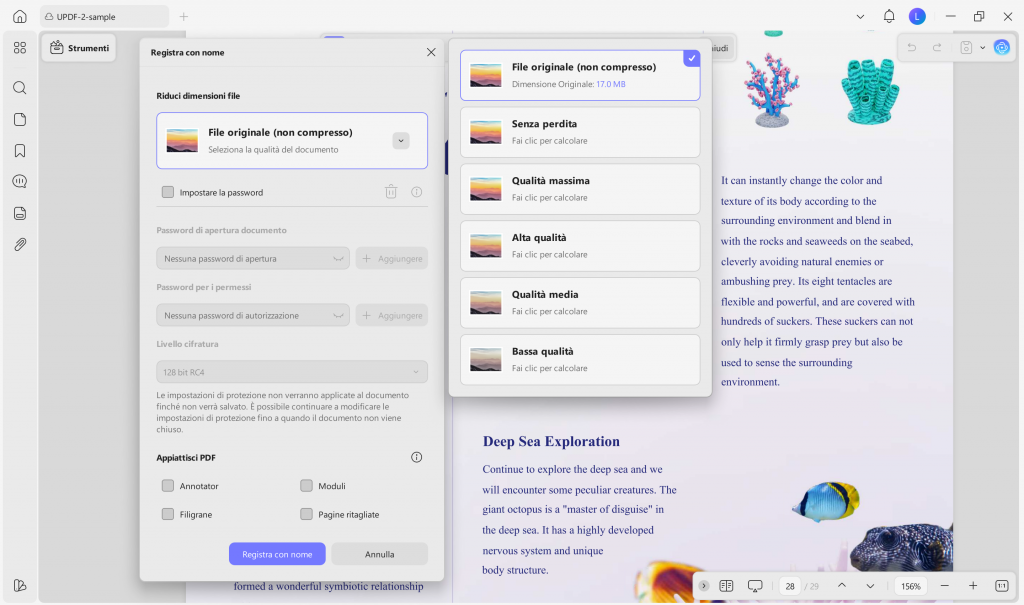This screenshot has width=1024, height=605.
Task: Open the zoom level 156% dropdown
Action: tap(910, 586)
